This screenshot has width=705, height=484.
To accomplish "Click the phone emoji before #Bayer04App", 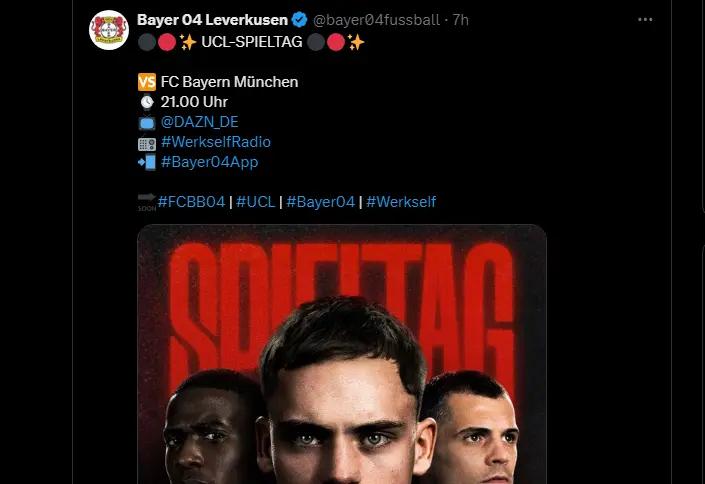I will (146, 162).
